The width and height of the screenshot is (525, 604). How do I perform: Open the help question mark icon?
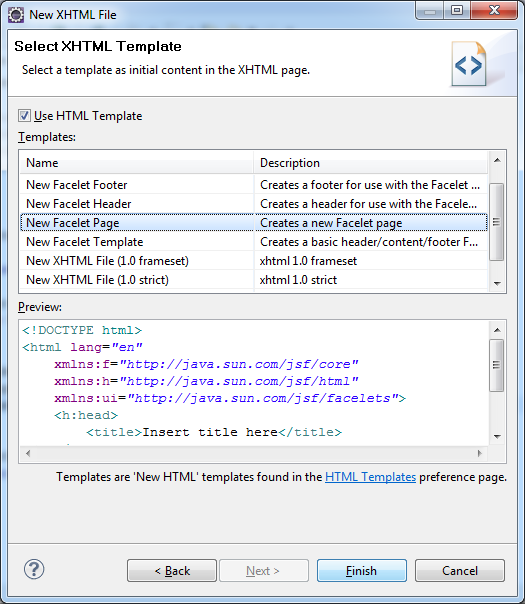click(x=34, y=569)
